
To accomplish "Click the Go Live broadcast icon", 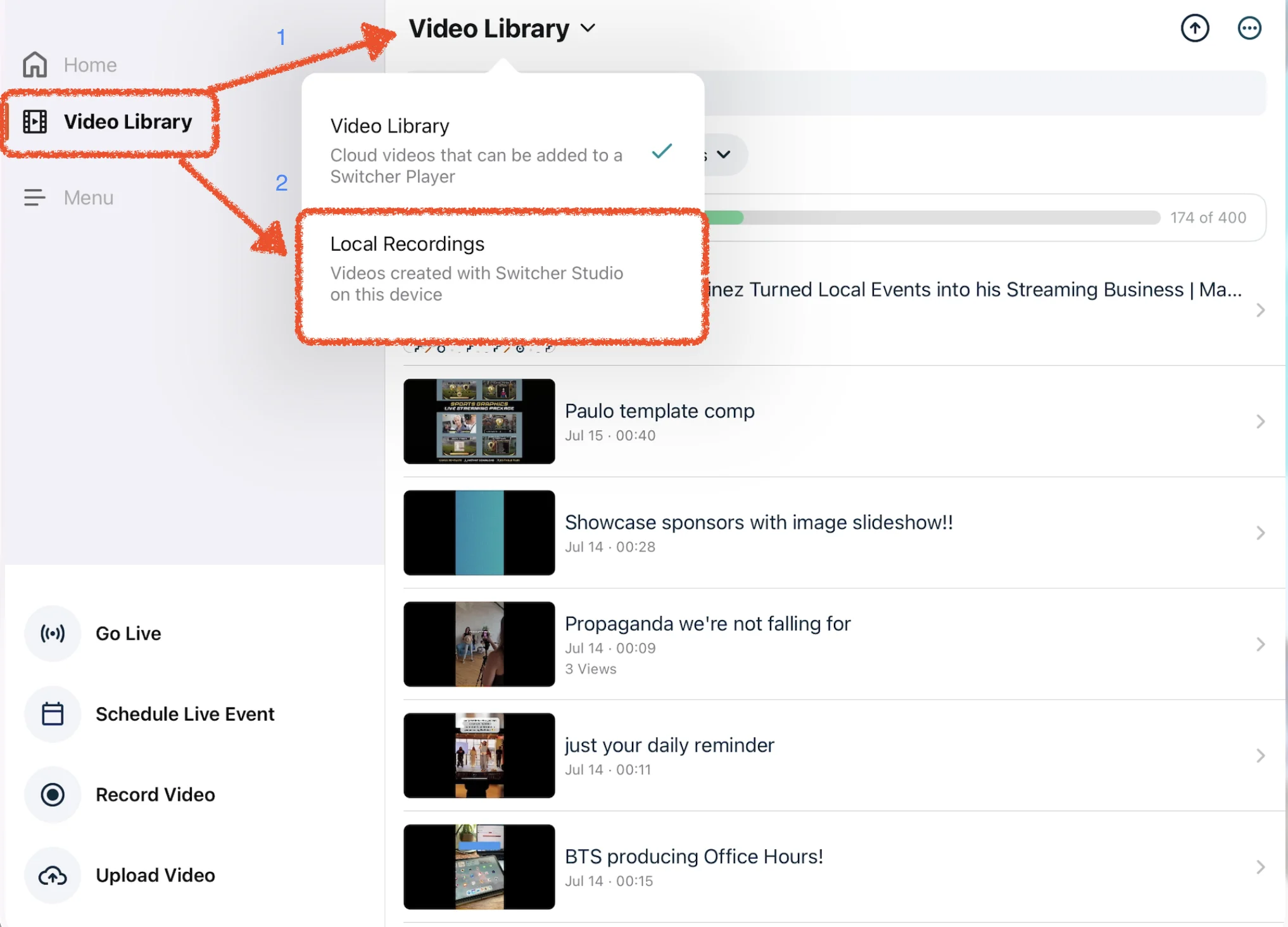I will coord(53,633).
